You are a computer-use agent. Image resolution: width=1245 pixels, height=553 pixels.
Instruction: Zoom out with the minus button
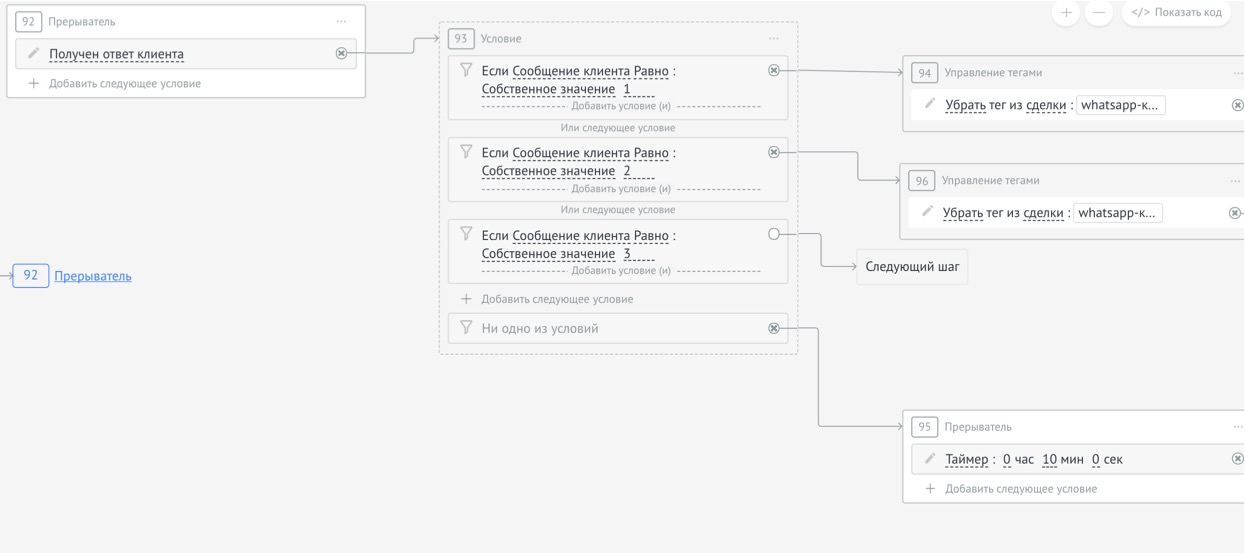coord(1098,12)
